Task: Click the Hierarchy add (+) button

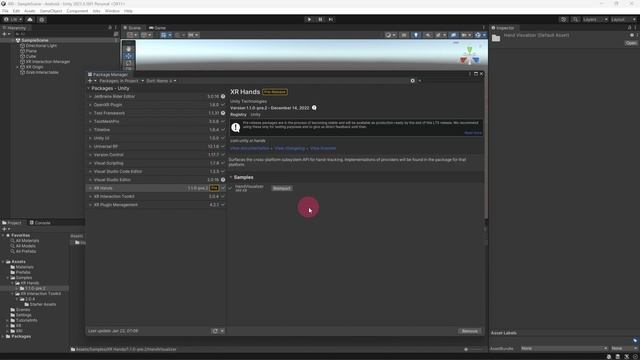Action: [4, 34]
